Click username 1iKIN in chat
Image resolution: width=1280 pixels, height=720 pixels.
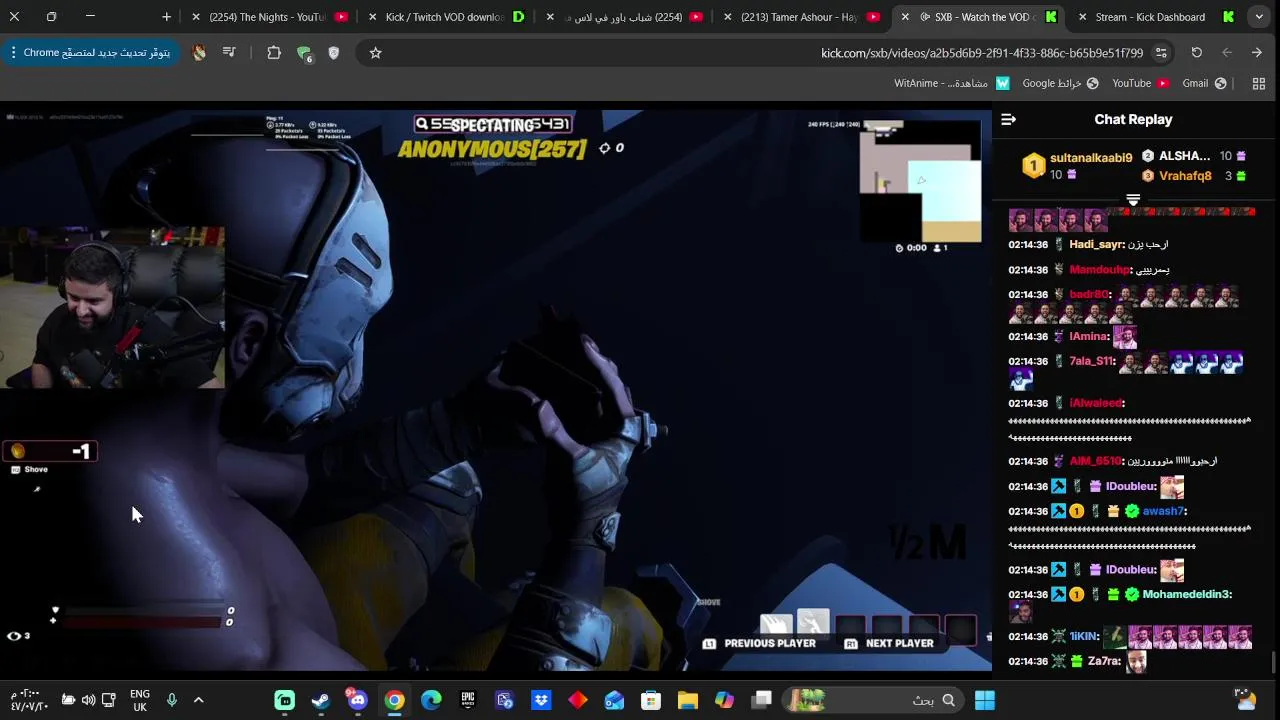(x=1083, y=636)
